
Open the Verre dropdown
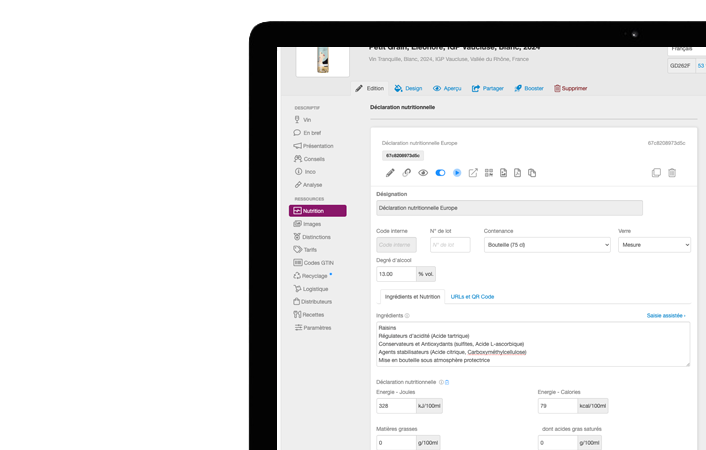click(654, 245)
